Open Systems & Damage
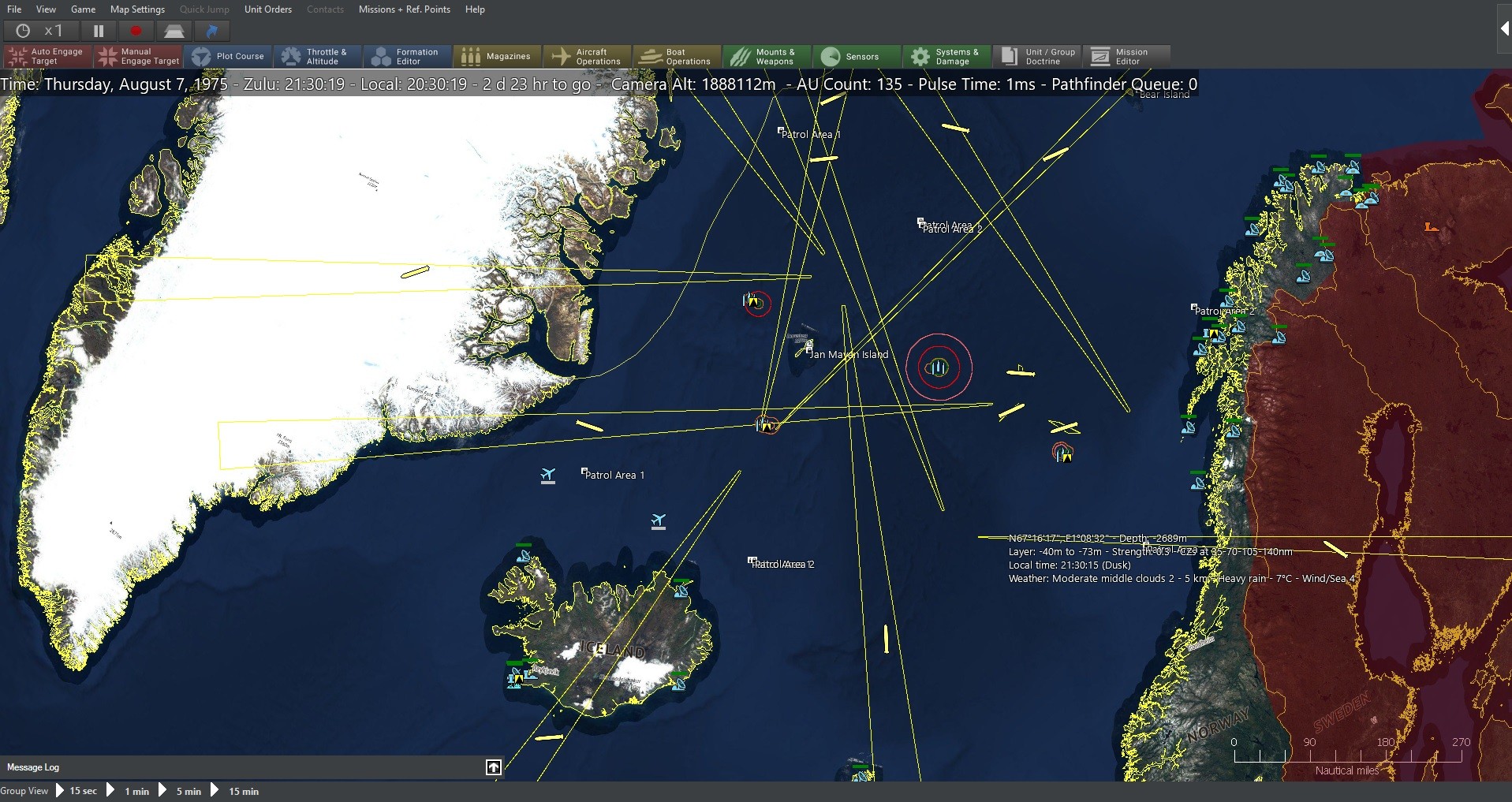 coord(946,56)
